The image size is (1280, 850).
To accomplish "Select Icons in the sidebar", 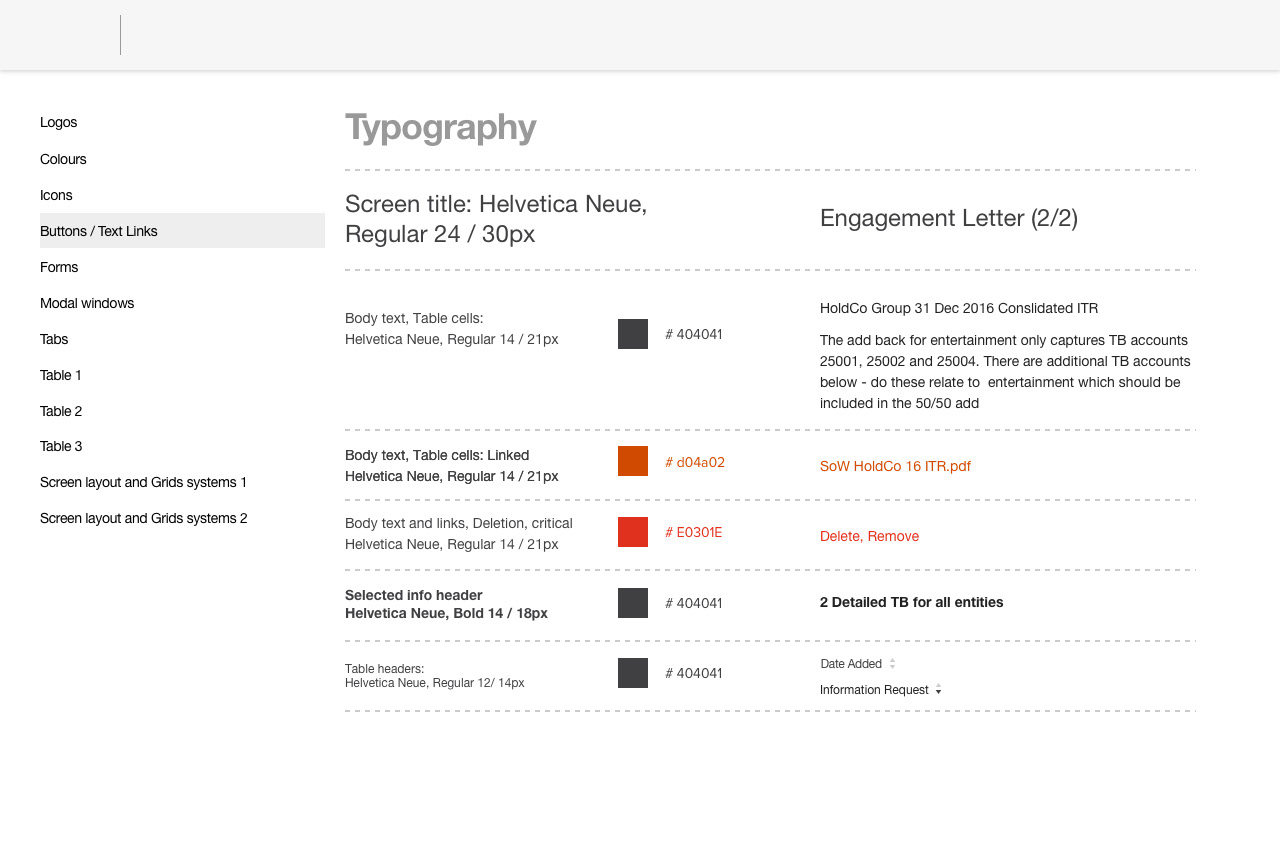I will [x=56, y=195].
